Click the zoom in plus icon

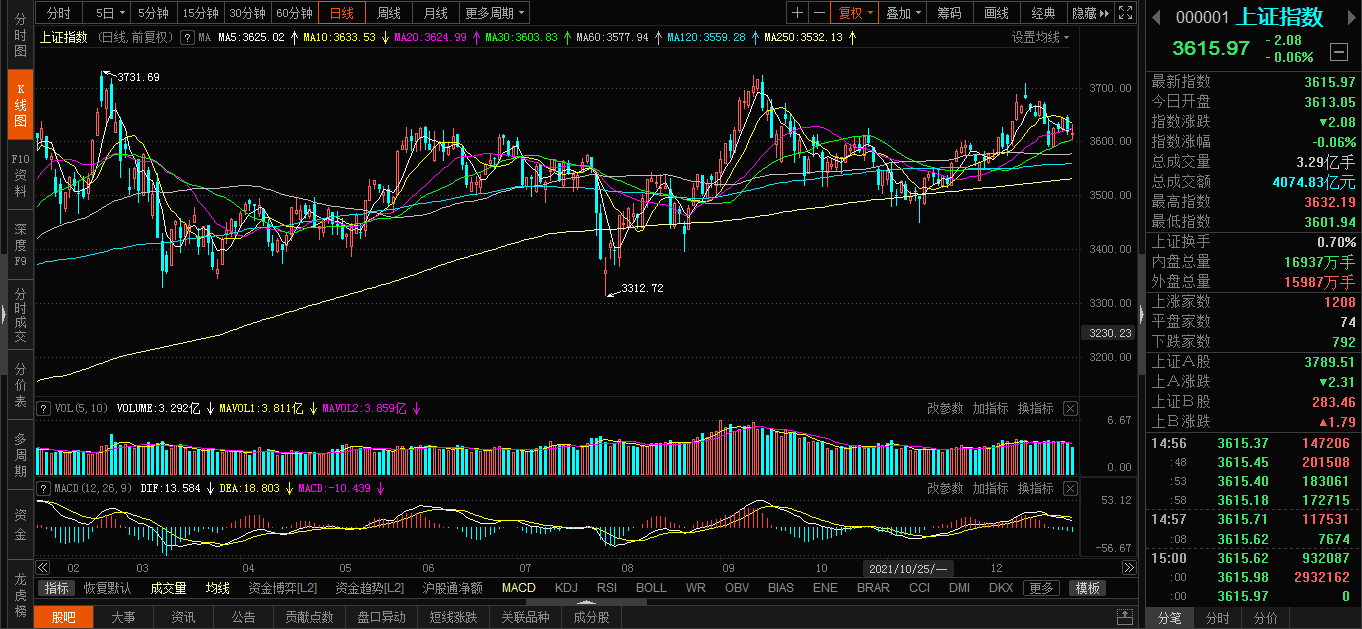click(x=797, y=13)
